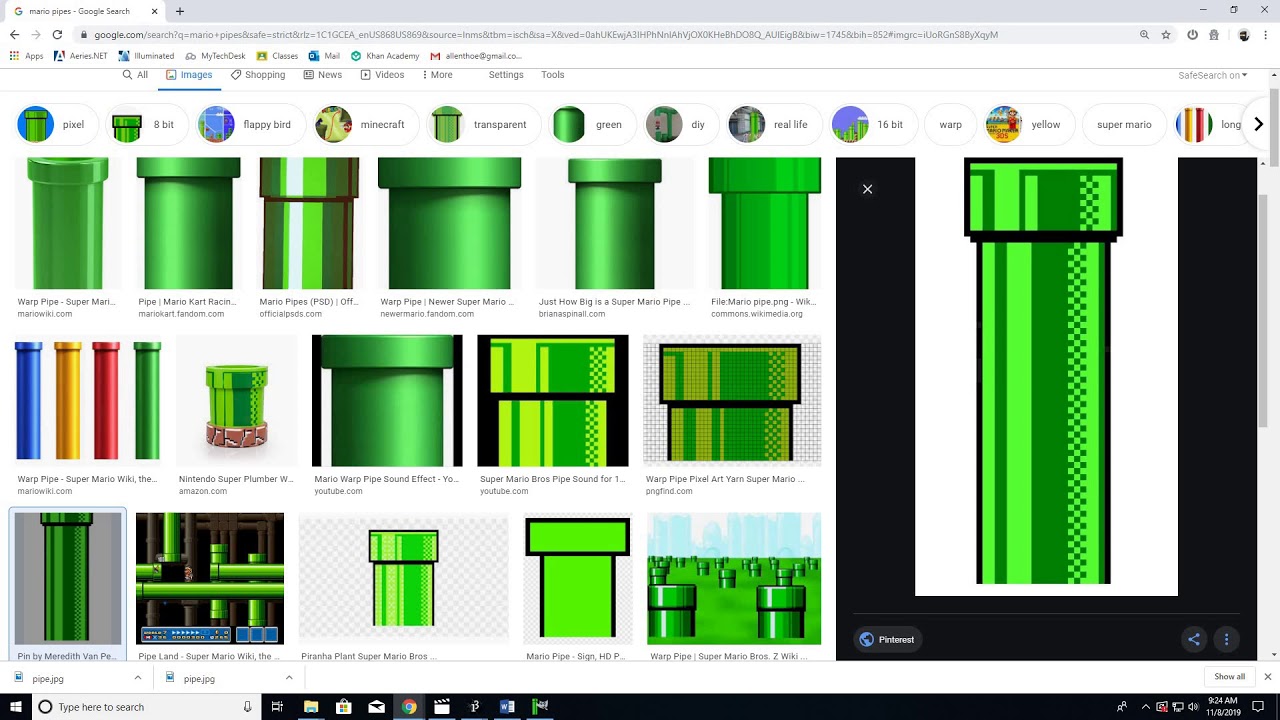Open the Apps bookmarks shortcut
Image resolution: width=1280 pixels, height=720 pixels.
pos(26,56)
